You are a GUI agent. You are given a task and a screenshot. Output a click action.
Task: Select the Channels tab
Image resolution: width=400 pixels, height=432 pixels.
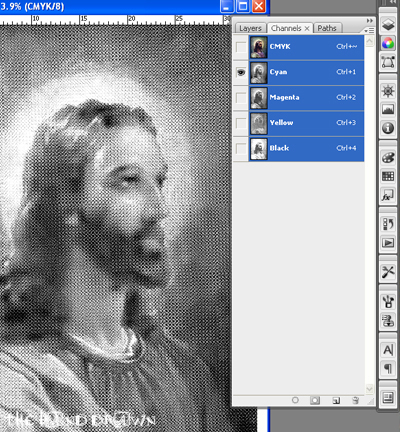tap(286, 28)
